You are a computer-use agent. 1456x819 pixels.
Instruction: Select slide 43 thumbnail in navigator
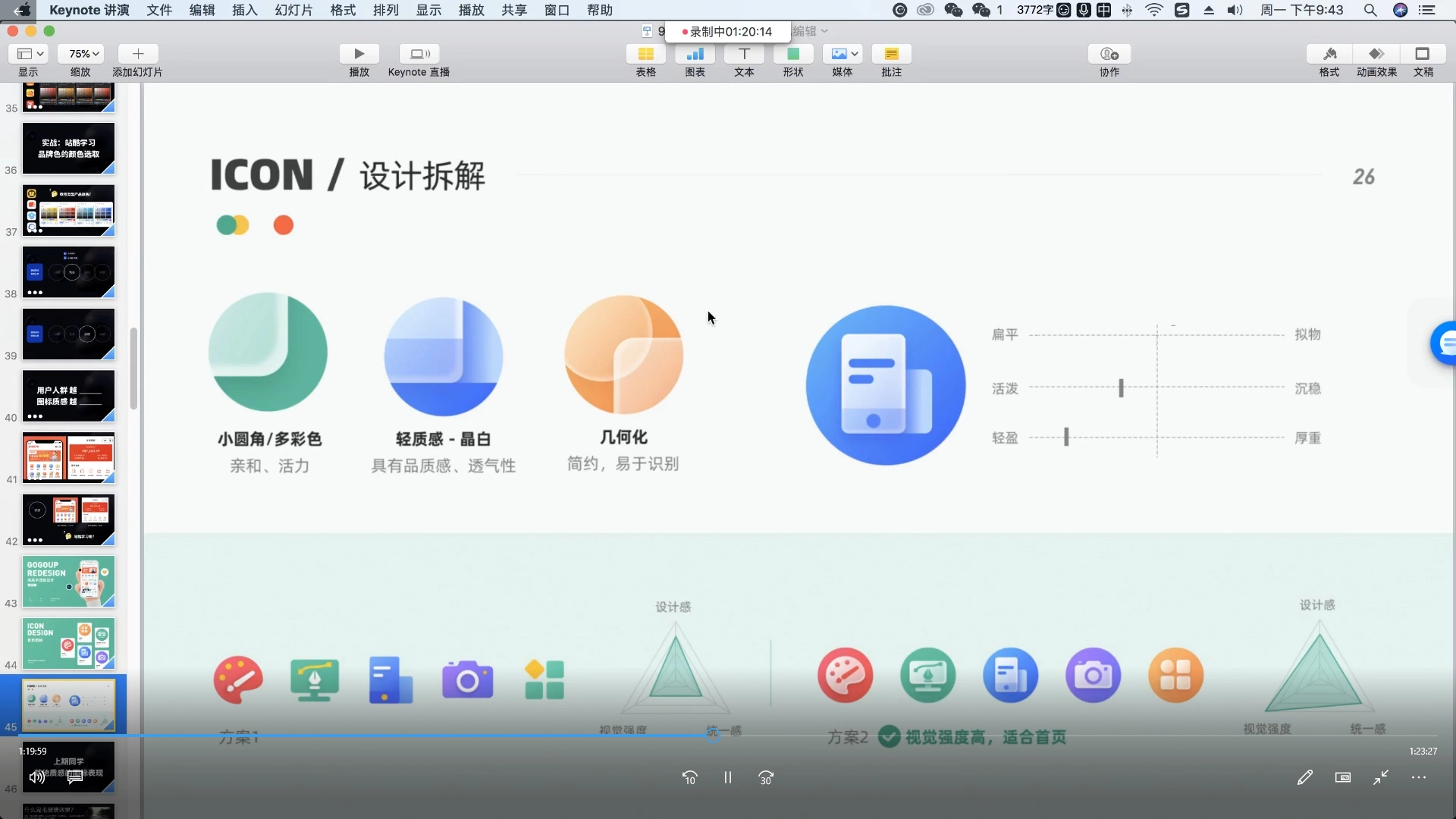click(x=68, y=581)
